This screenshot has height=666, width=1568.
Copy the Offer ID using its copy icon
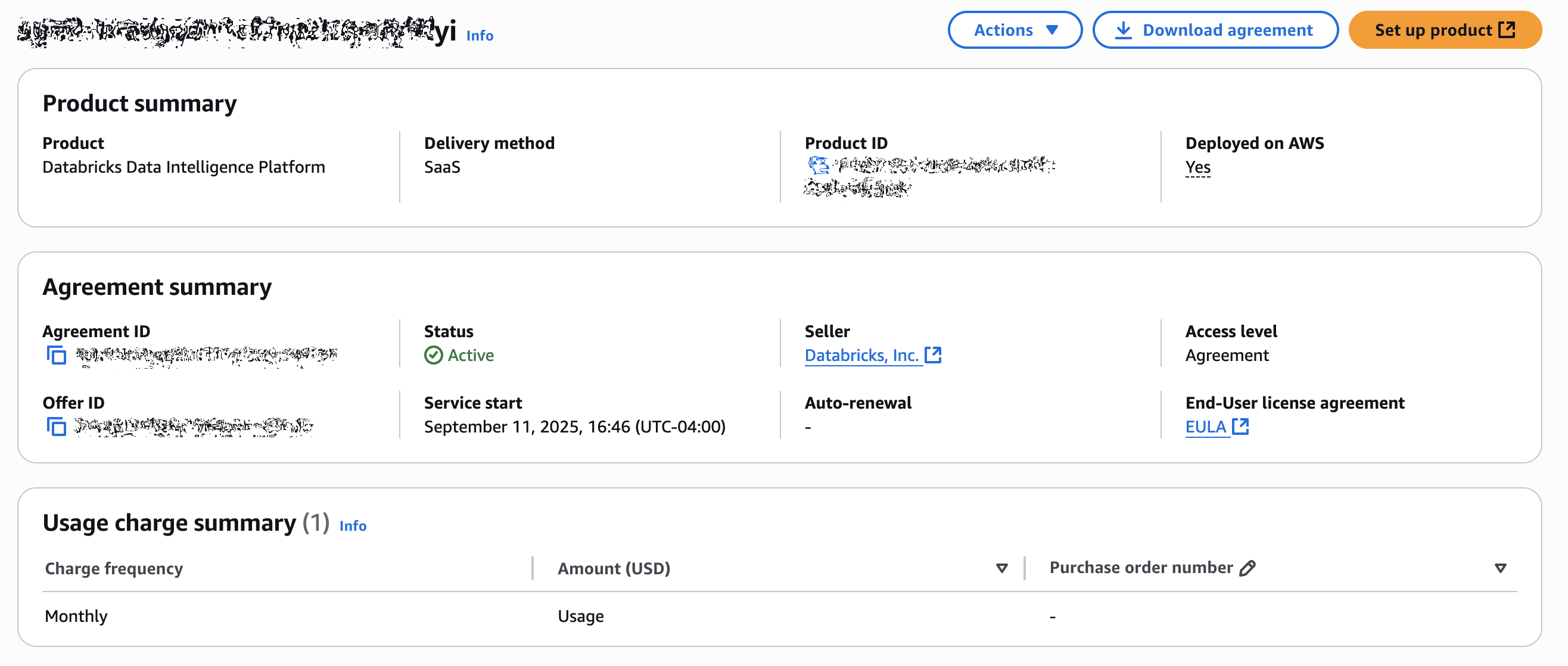[x=56, y=427]
